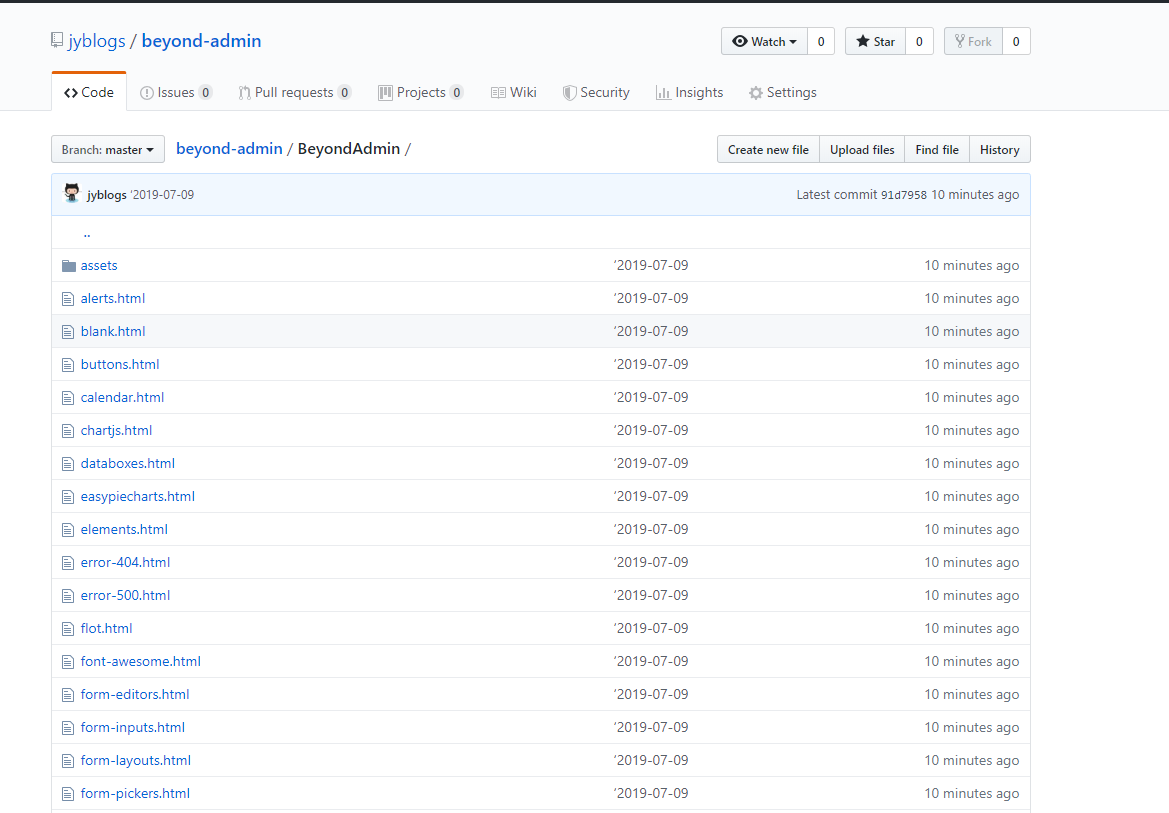Click the file icon beside error-404.html
The height and width of the screenshot is (813, 1169).
coord(68,563)
